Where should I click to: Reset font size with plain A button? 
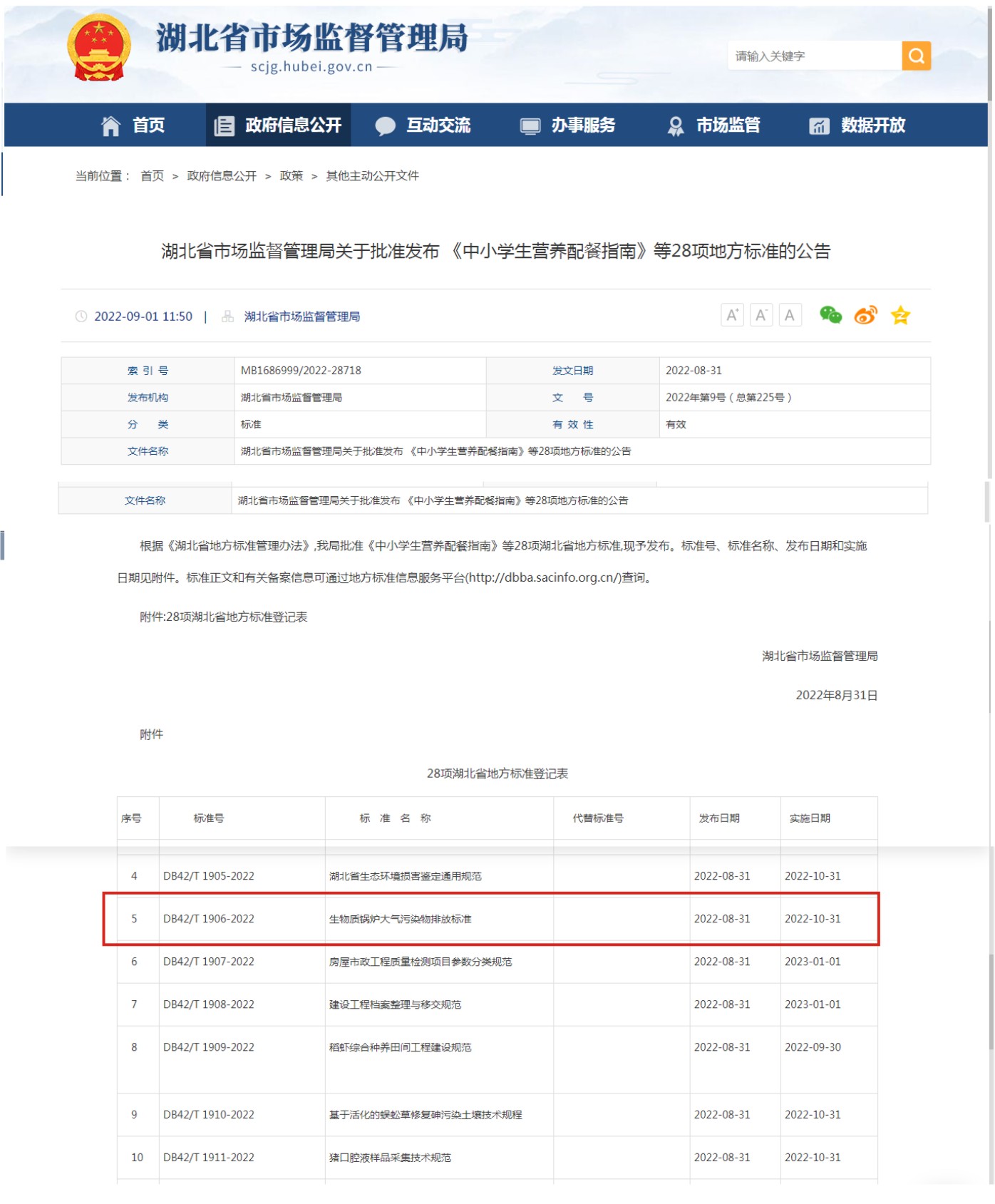[x=790, y=315]
